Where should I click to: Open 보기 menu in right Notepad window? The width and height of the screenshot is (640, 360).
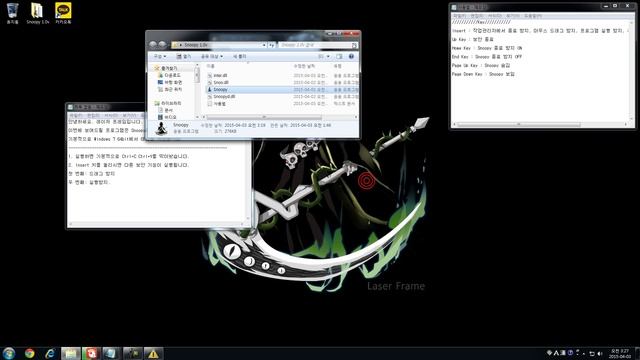(513, 16)
